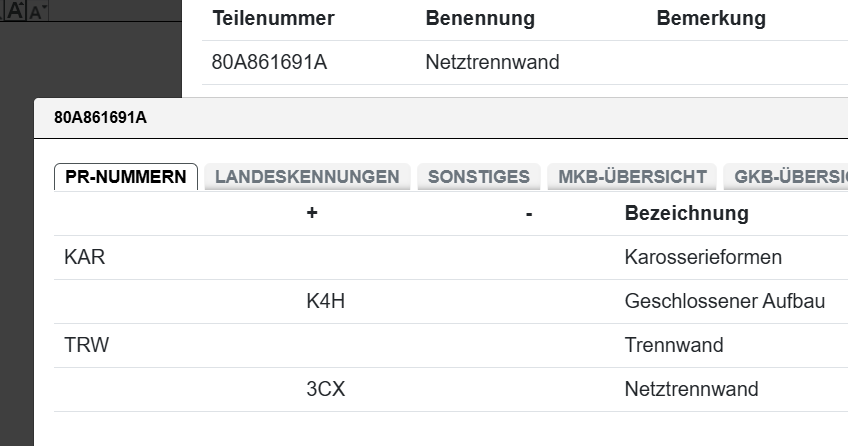Open the MKB-ÜBERSICHT tab
This screenshot has width=848, height=446.
[632, 177]
